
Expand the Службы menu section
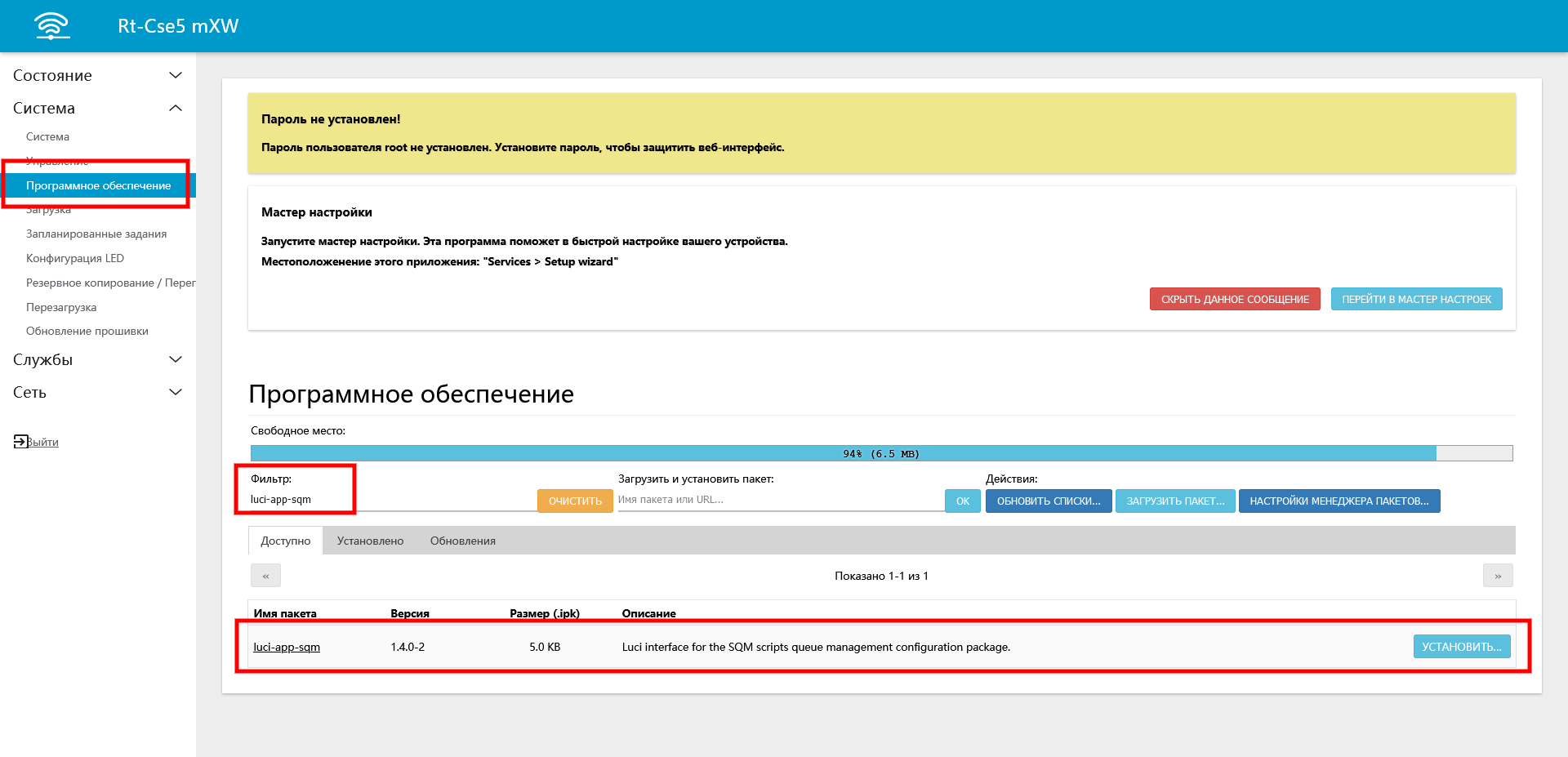(98, 359)
